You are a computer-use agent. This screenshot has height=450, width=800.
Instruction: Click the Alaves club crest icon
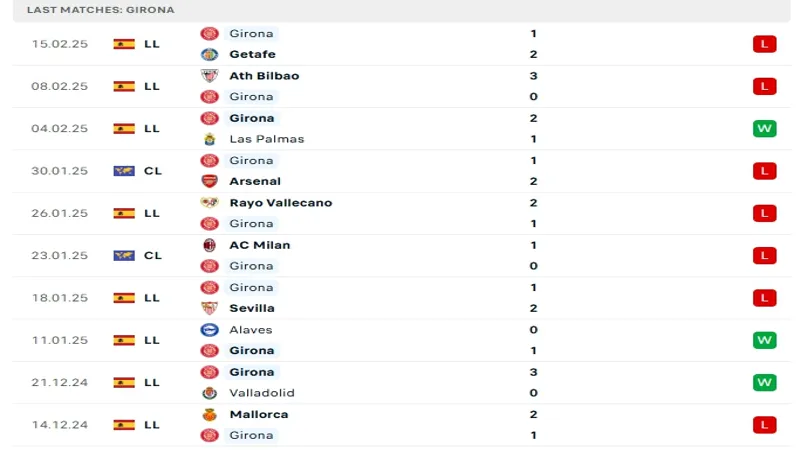(209, 330)
